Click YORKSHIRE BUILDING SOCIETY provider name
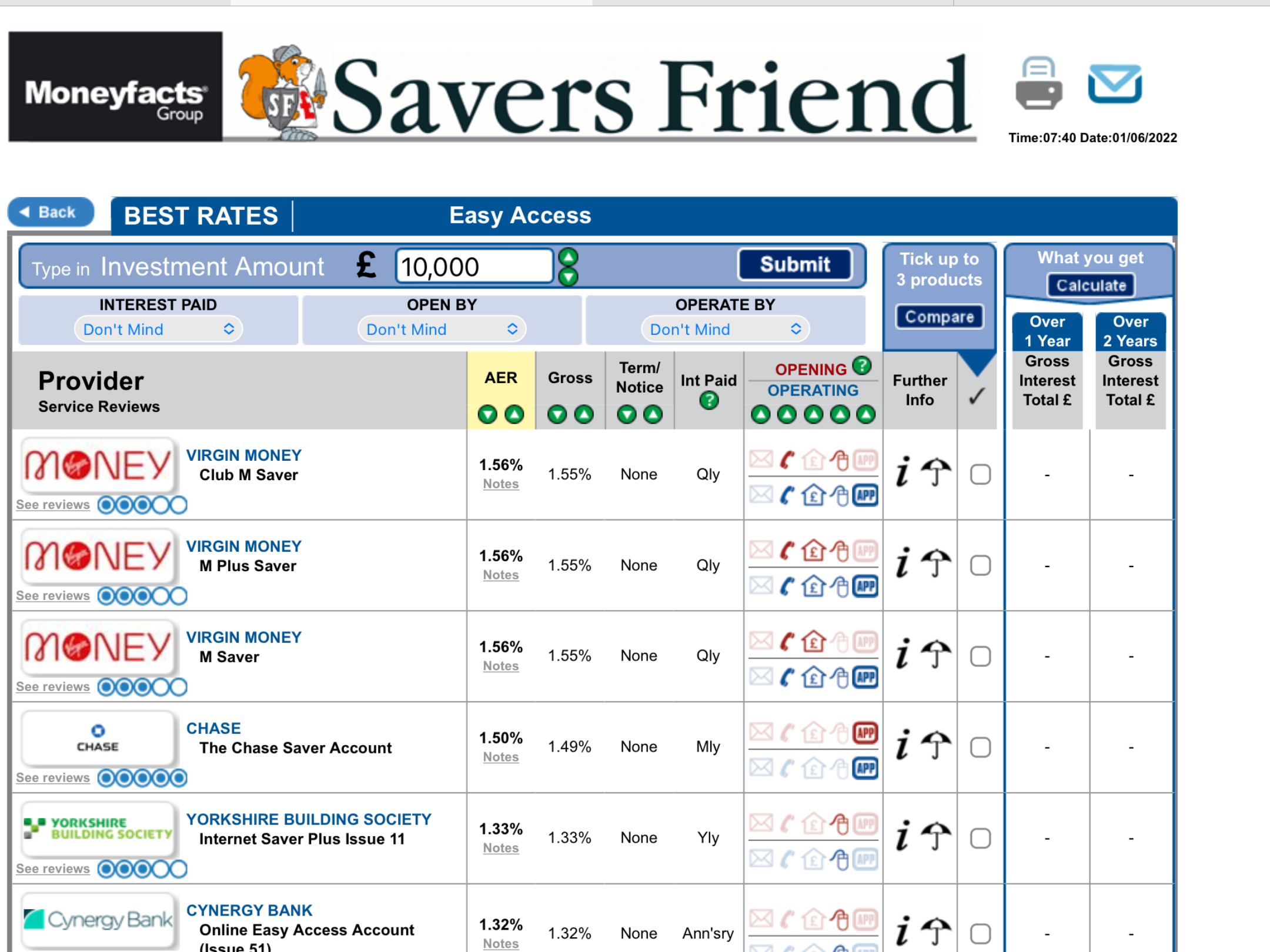The width and height of the screenshot is (1270, 952). 309,819
